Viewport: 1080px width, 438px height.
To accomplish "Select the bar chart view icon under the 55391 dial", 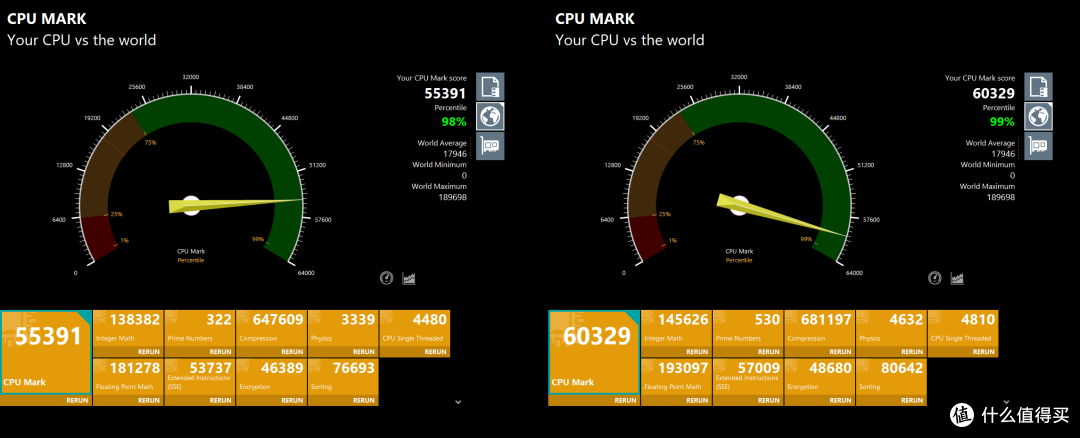I will pyautogui.click(x=409, y=278).
